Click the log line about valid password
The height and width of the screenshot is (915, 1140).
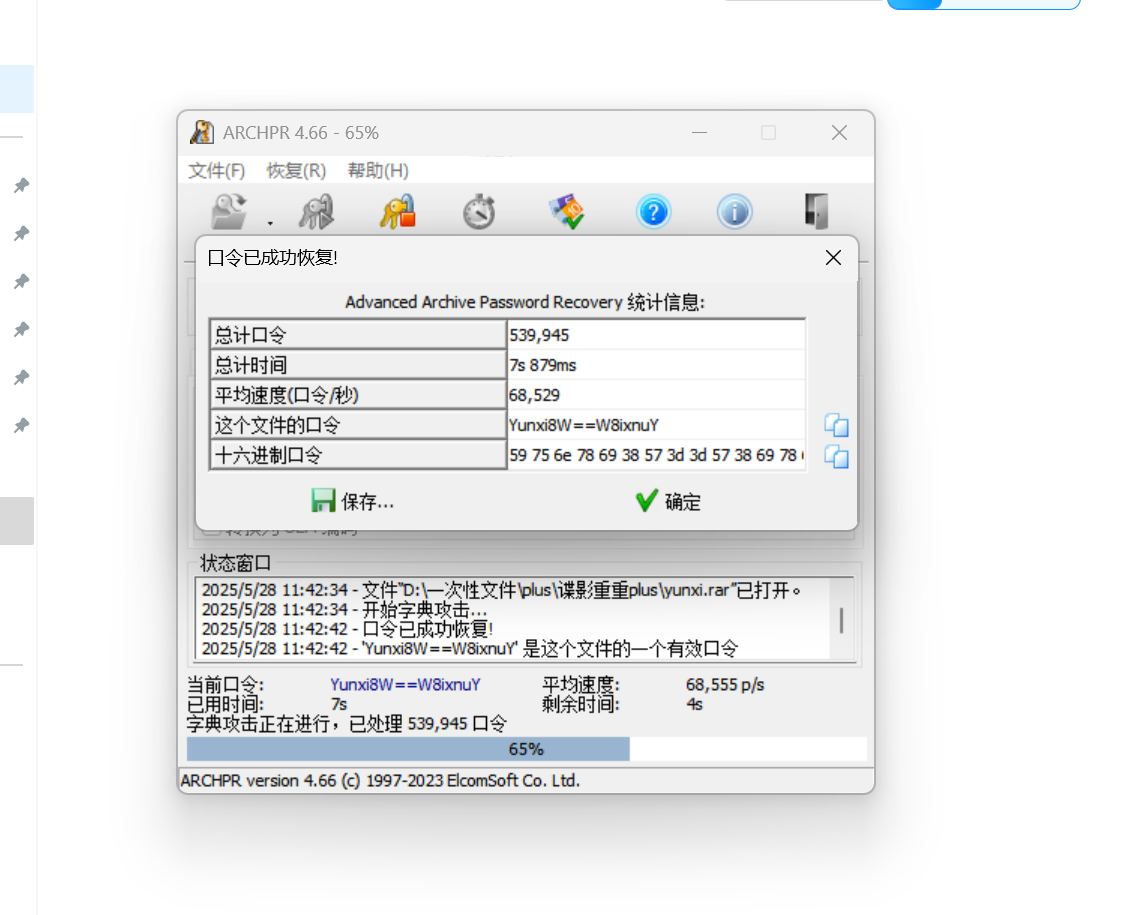tap(470, 649)
